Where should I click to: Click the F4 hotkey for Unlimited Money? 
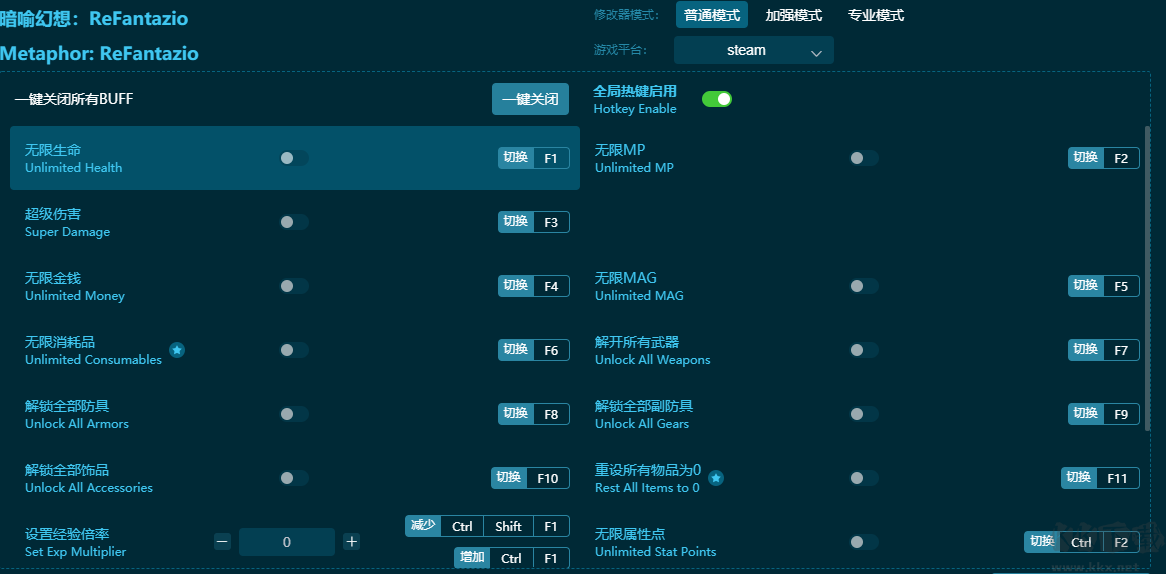point(534,286)
